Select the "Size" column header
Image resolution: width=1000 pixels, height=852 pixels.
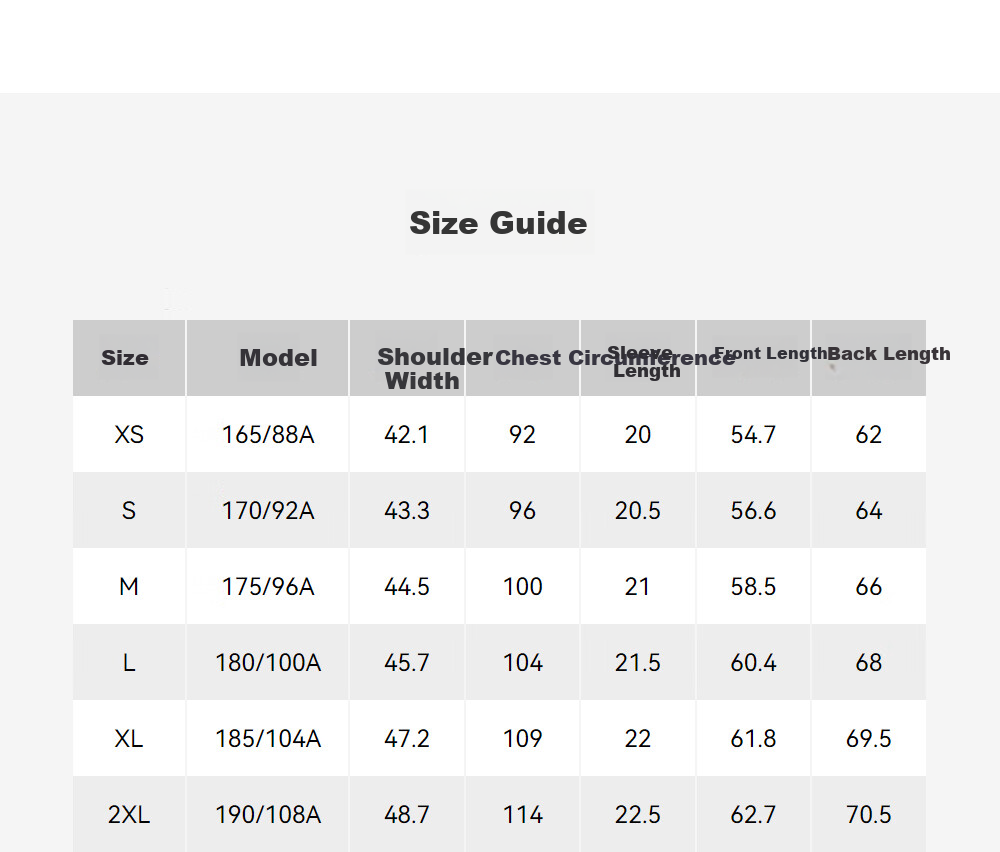point(125,358)
